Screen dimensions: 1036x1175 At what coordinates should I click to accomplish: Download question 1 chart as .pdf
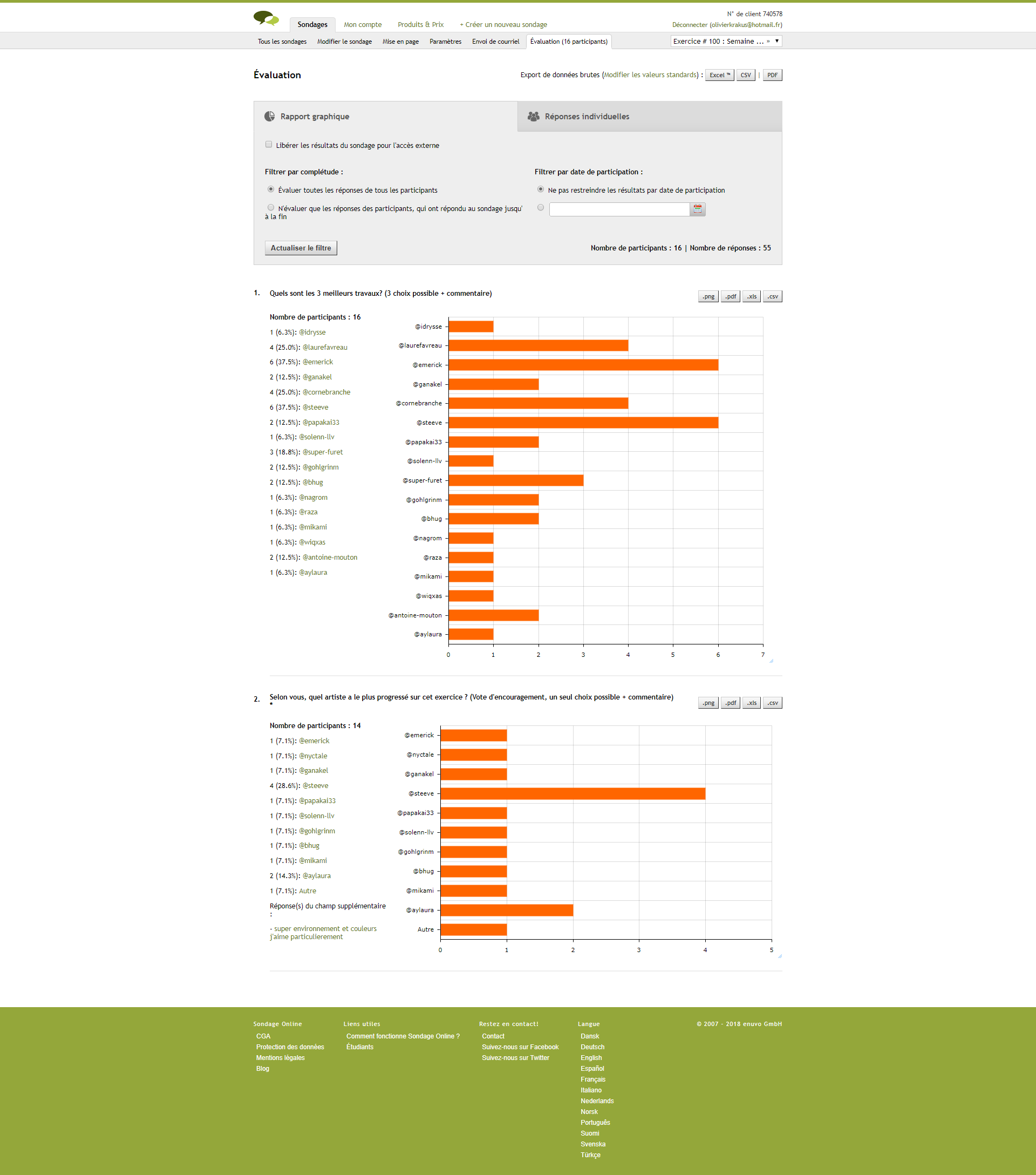[730, 297]
